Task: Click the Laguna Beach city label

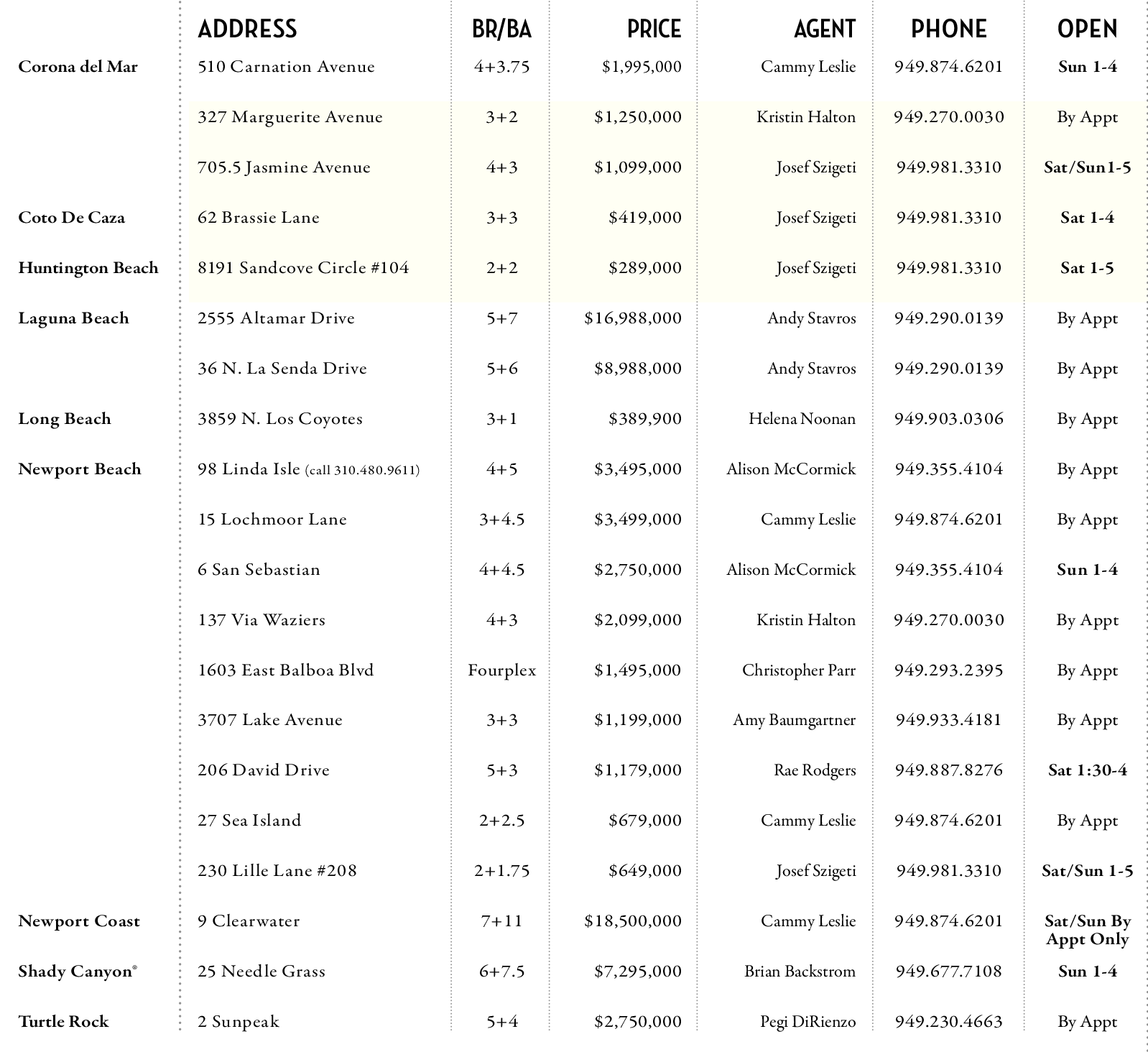Action: click(73, 318)
